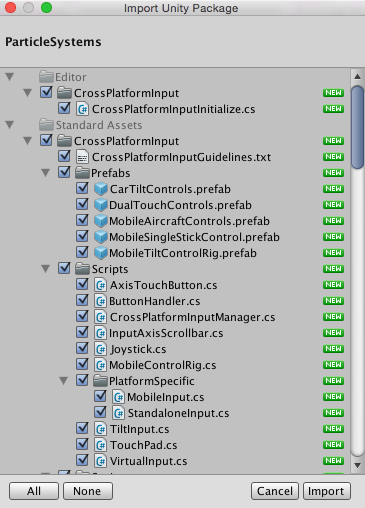Click script icon for TouchPad.cs

click(100, 445)
